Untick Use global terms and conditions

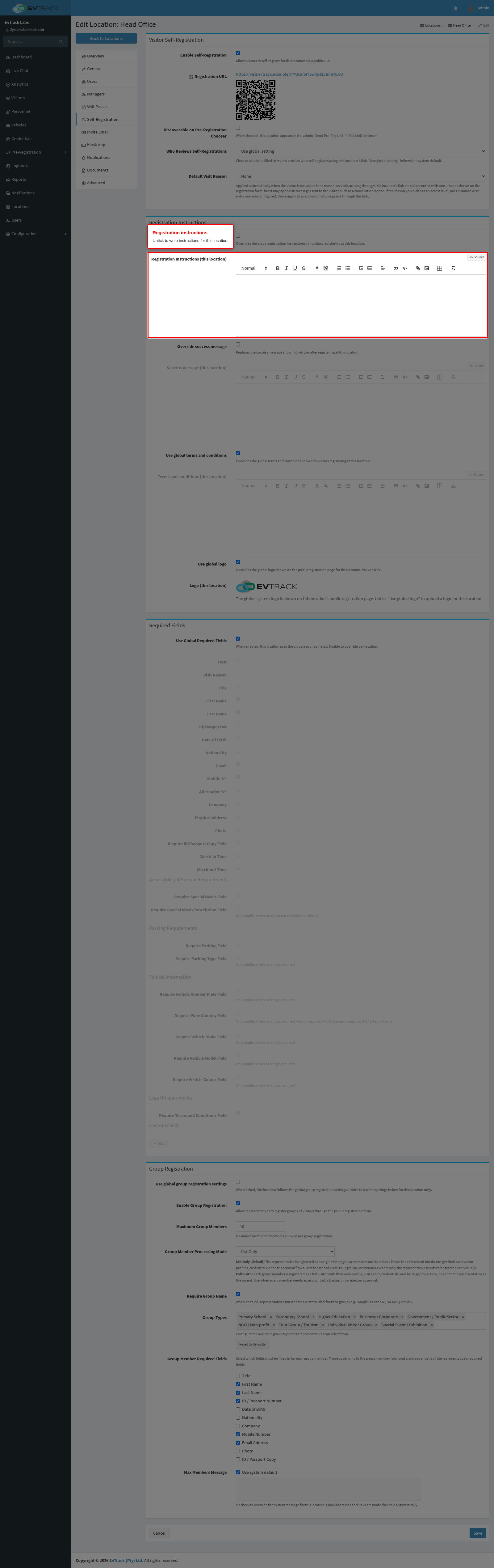click(238, 453)
